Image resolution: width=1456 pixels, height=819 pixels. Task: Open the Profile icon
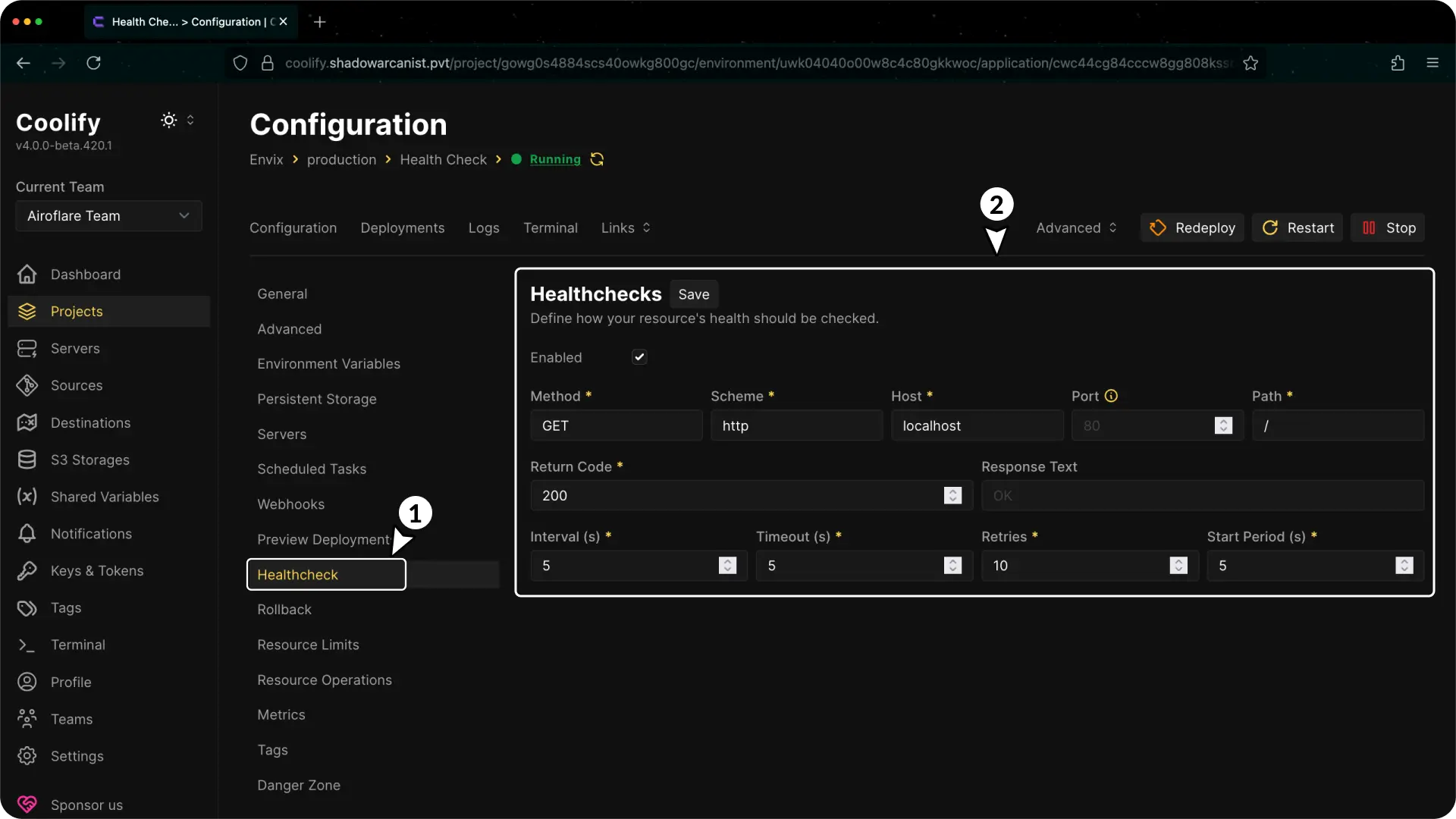pyautogui.click(x=27, y=682)
